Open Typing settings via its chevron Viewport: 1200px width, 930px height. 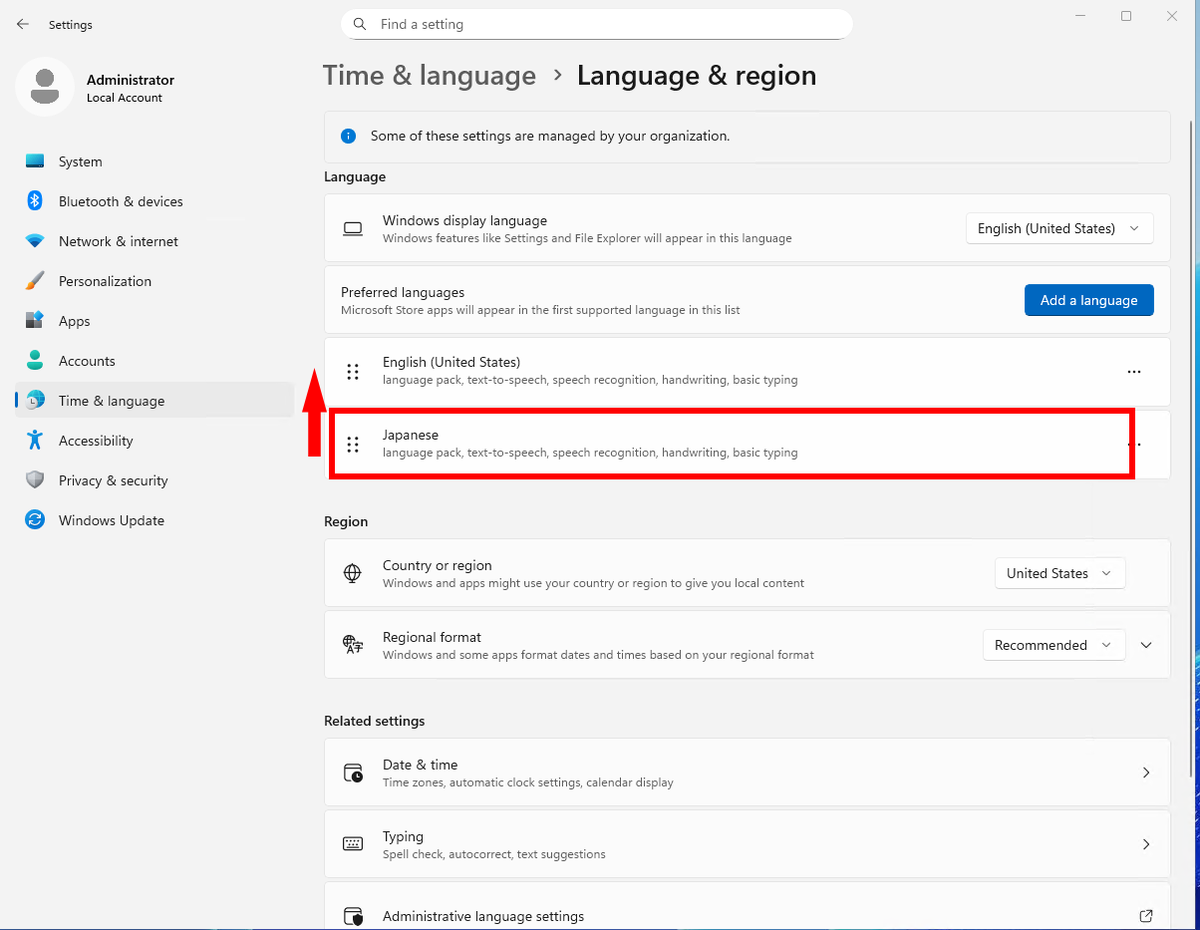coord(1146,844)
